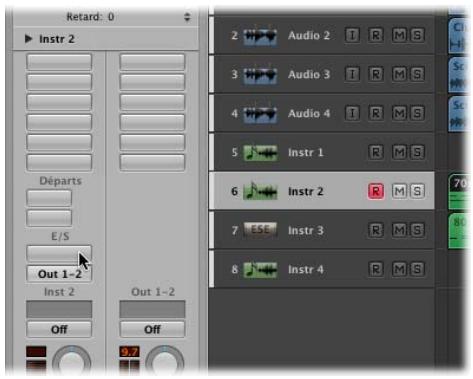Mute the Instr 3 track
The image size is (473, 379).
click(x=399, y=230)
